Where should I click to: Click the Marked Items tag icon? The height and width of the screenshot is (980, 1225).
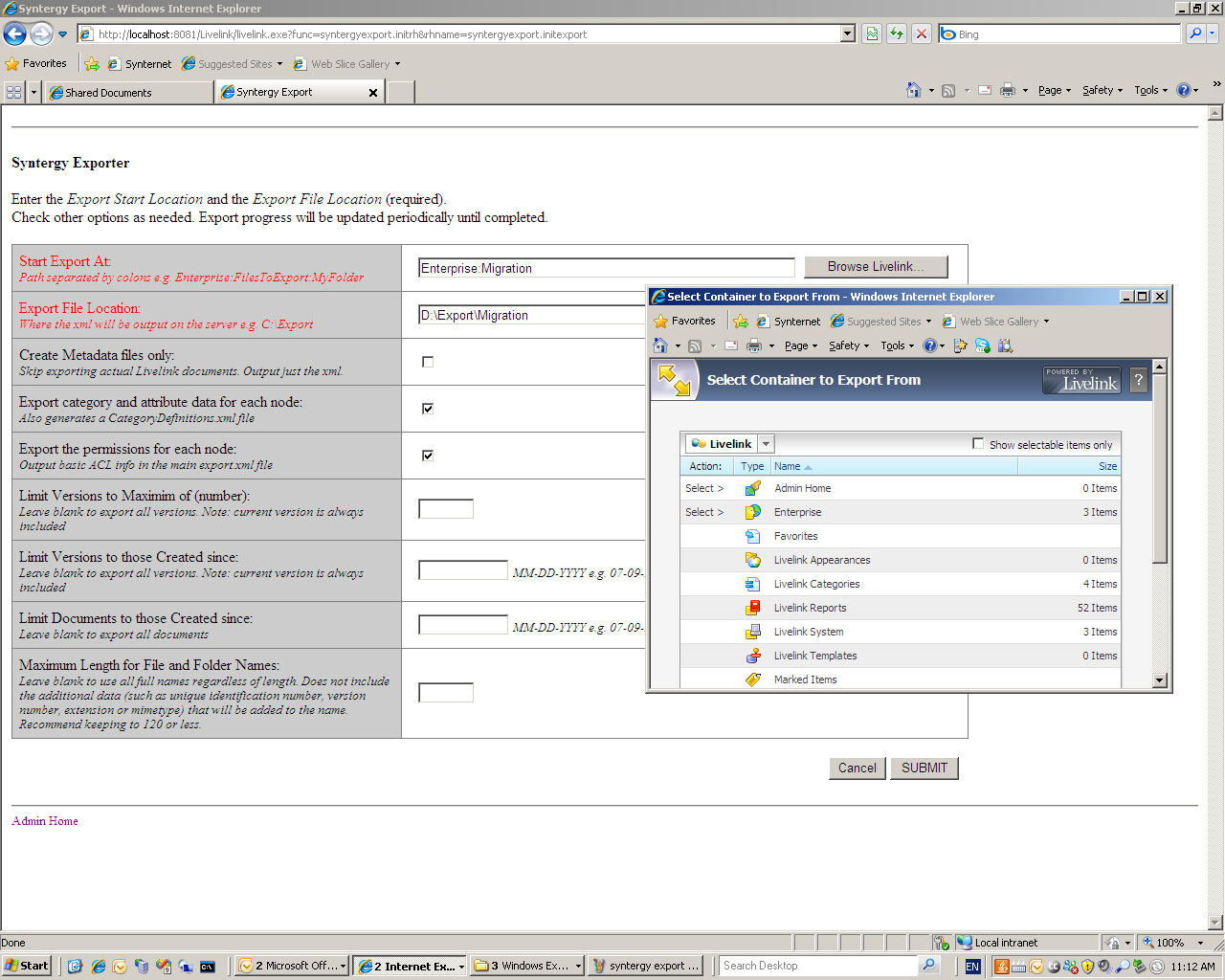coord(753,679)
